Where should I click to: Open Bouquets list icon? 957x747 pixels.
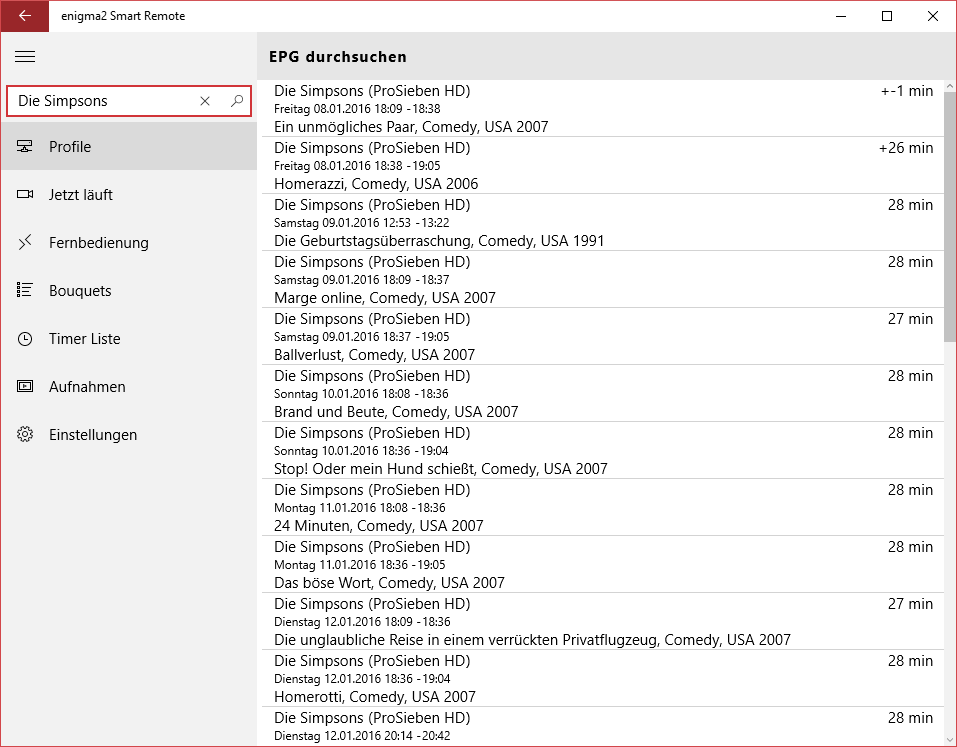click(24, 290)
